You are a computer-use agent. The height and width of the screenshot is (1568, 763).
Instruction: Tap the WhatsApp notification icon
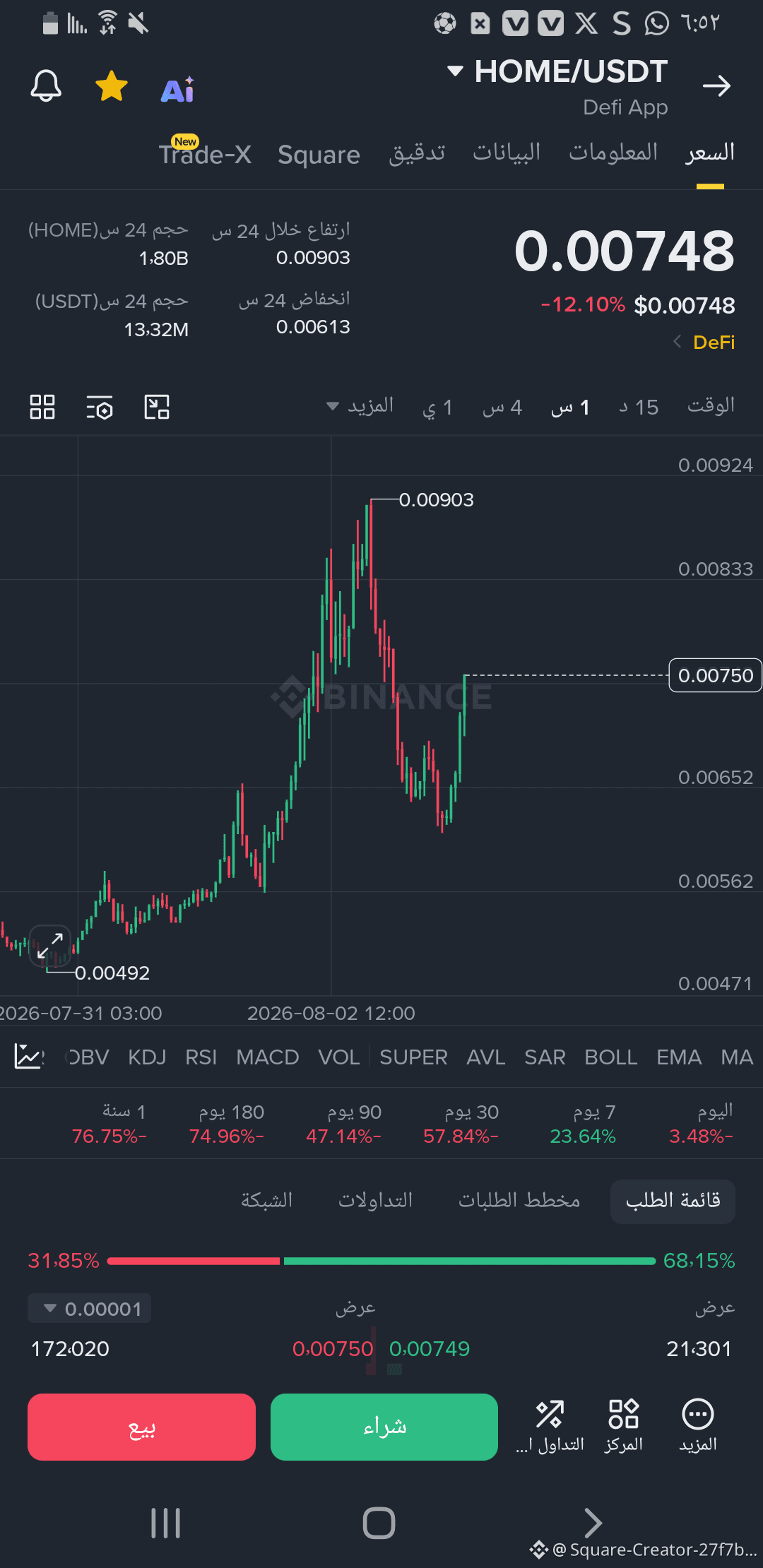tap(656, 23)
